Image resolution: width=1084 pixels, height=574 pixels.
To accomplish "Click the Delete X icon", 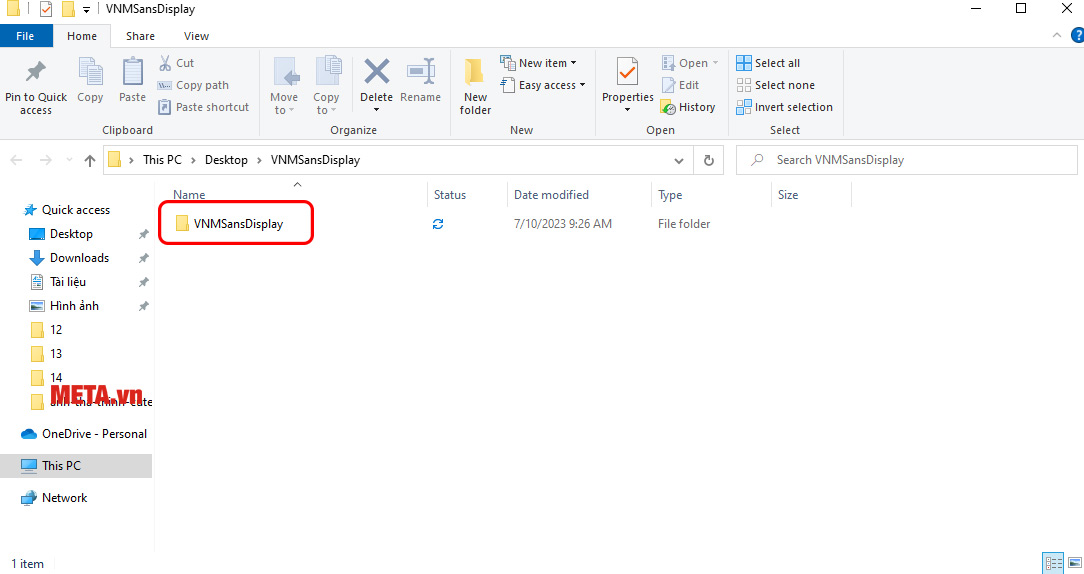I will tap(377, 71).
